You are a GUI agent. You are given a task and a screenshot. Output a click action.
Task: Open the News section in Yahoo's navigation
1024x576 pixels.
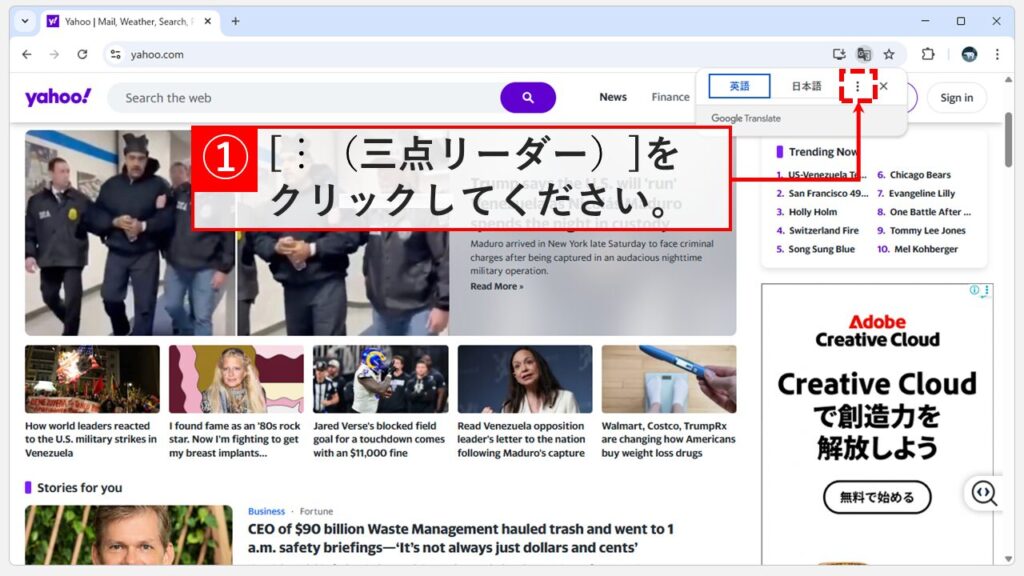point(612,97)
